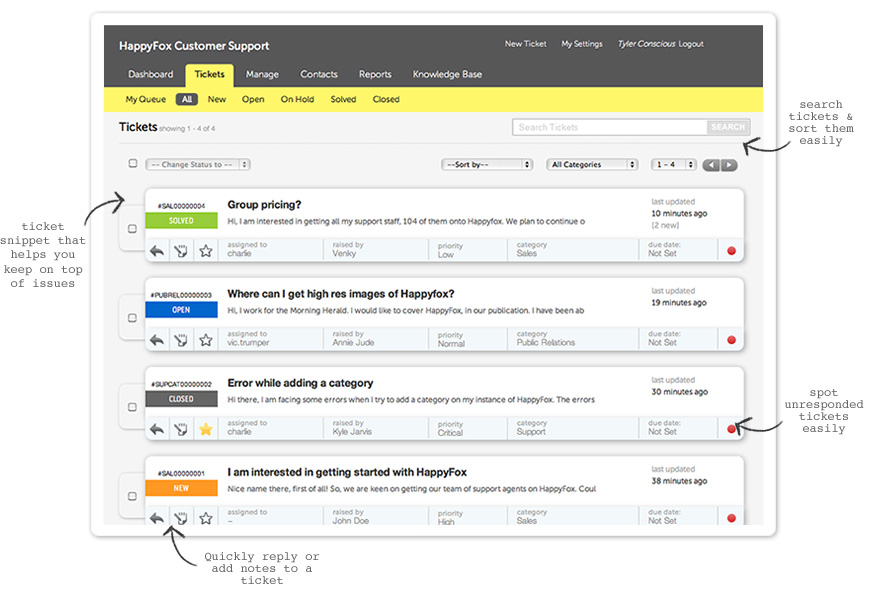Click red dot on getting started ticket
The width and height of the screenshot is (882, 595).
point(731,518)
